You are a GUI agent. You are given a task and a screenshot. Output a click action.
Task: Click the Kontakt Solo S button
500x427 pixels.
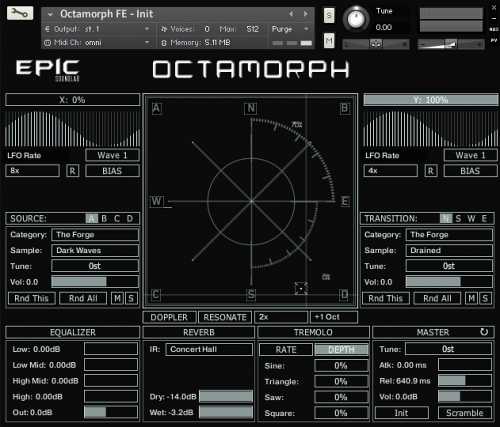pos(329,15)
